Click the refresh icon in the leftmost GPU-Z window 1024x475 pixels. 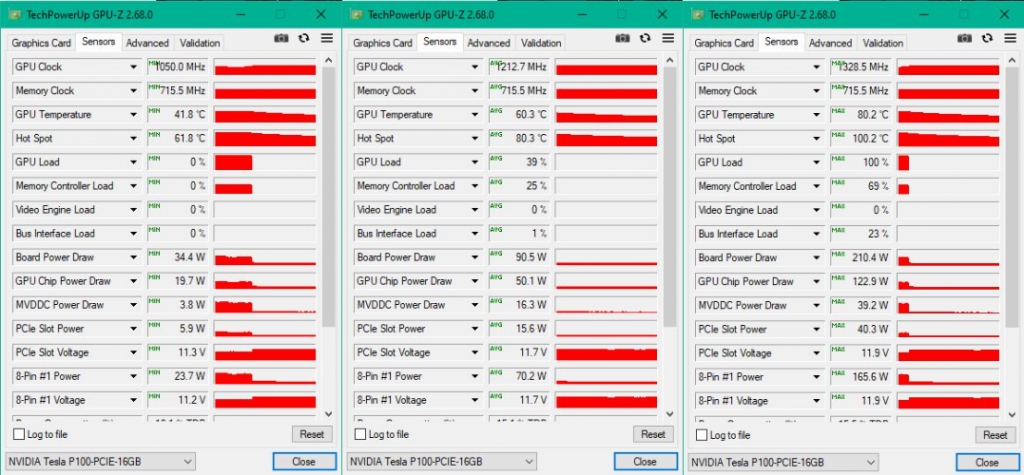(304, 38)
